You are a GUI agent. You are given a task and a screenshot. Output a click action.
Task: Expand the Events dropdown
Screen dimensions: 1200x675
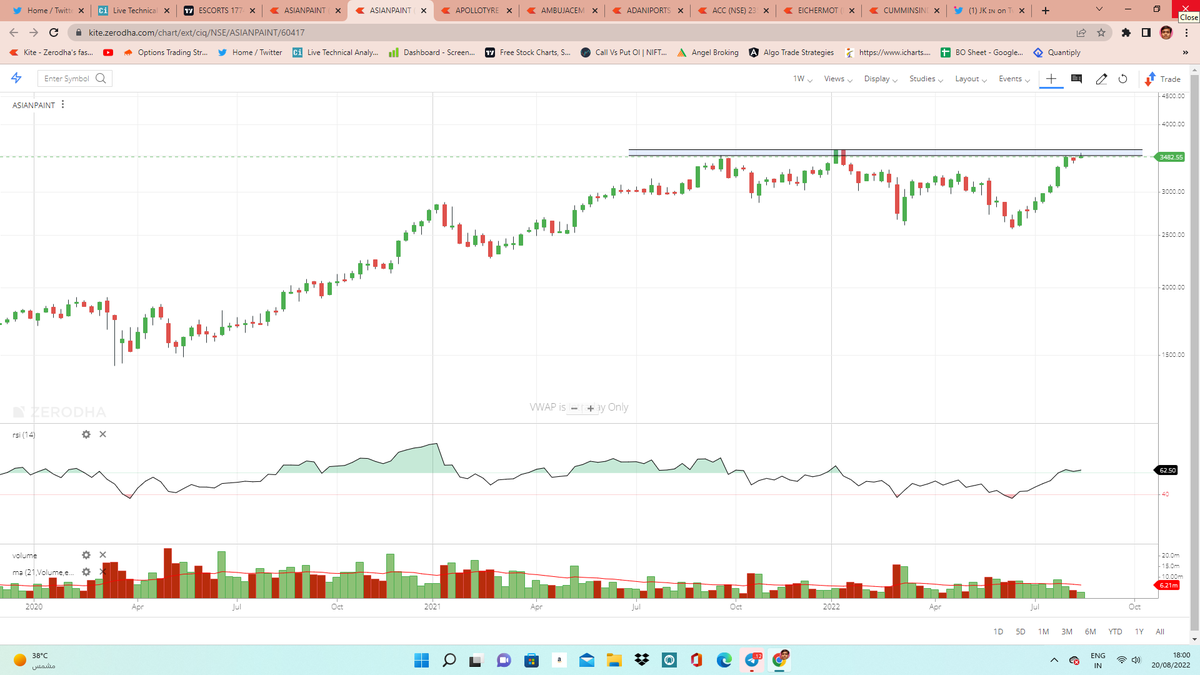(x=1013, y=79)
